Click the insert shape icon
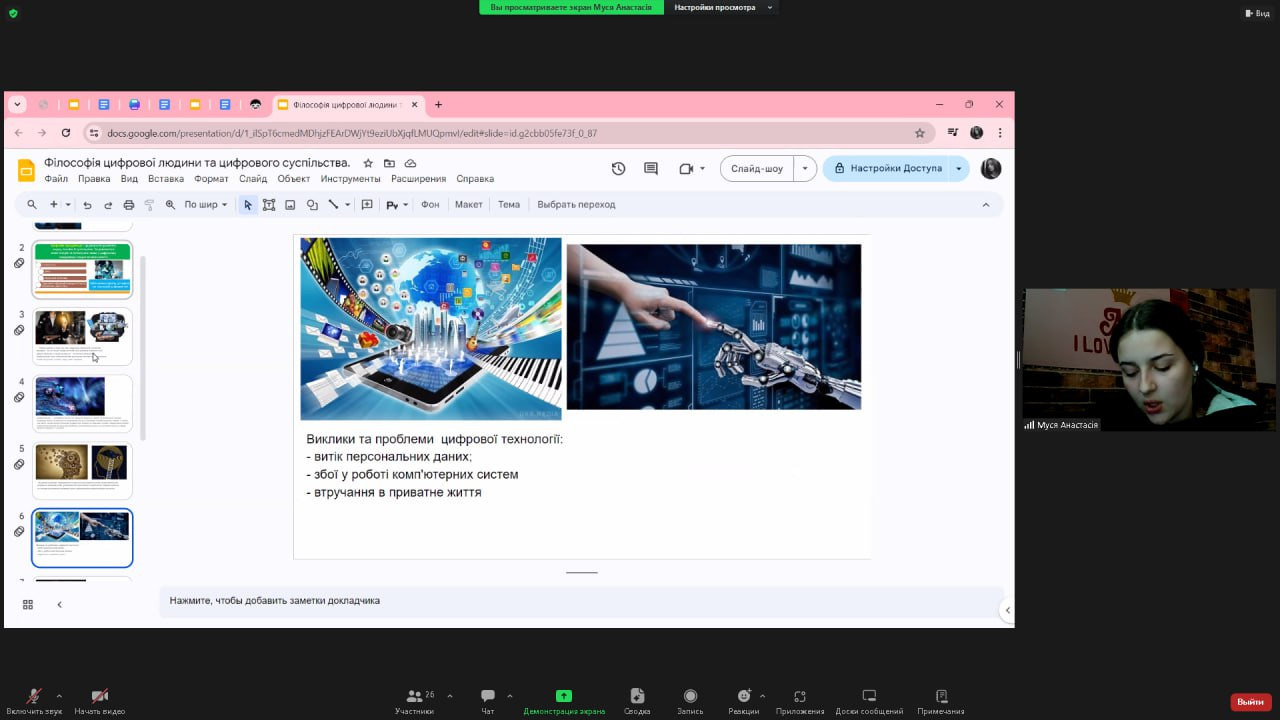This screenshot has height=720, width=1280. (x=312, y=205)
